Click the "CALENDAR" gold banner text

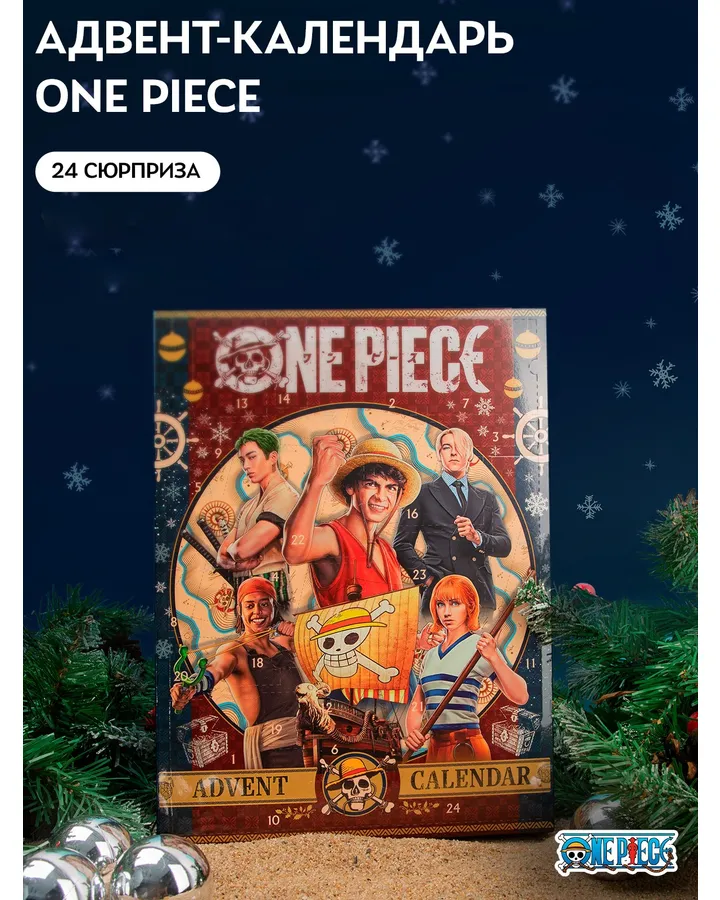470,778
